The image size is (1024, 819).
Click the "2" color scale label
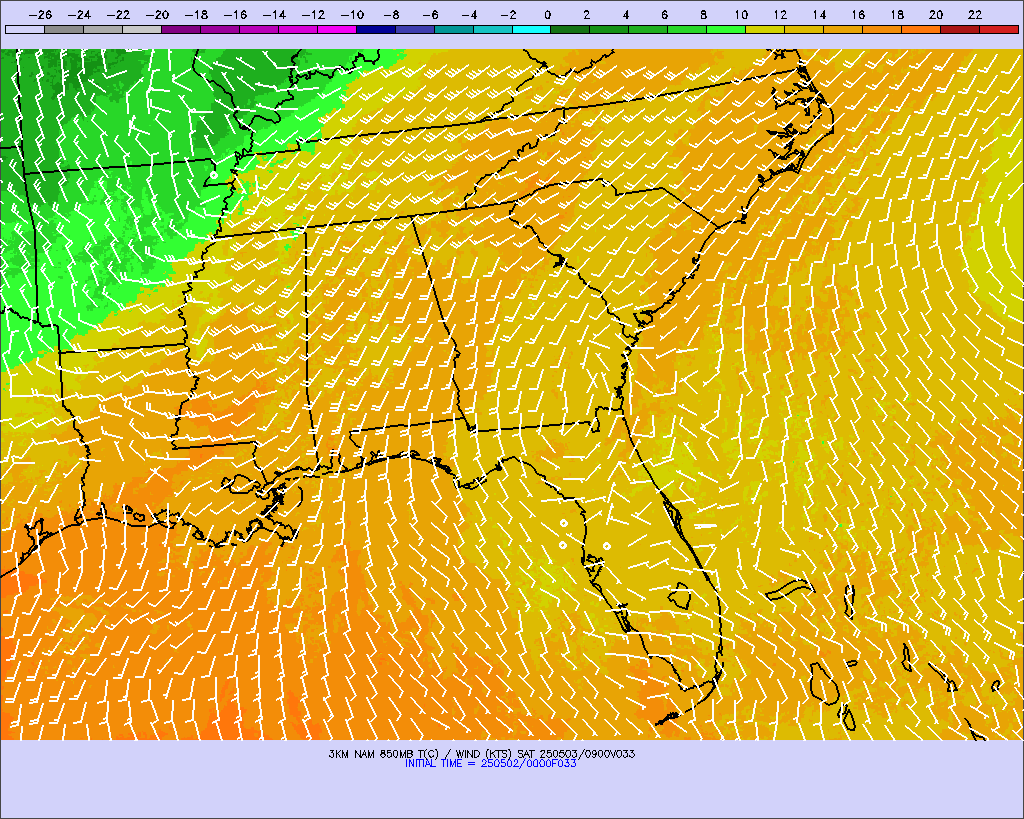586,14
